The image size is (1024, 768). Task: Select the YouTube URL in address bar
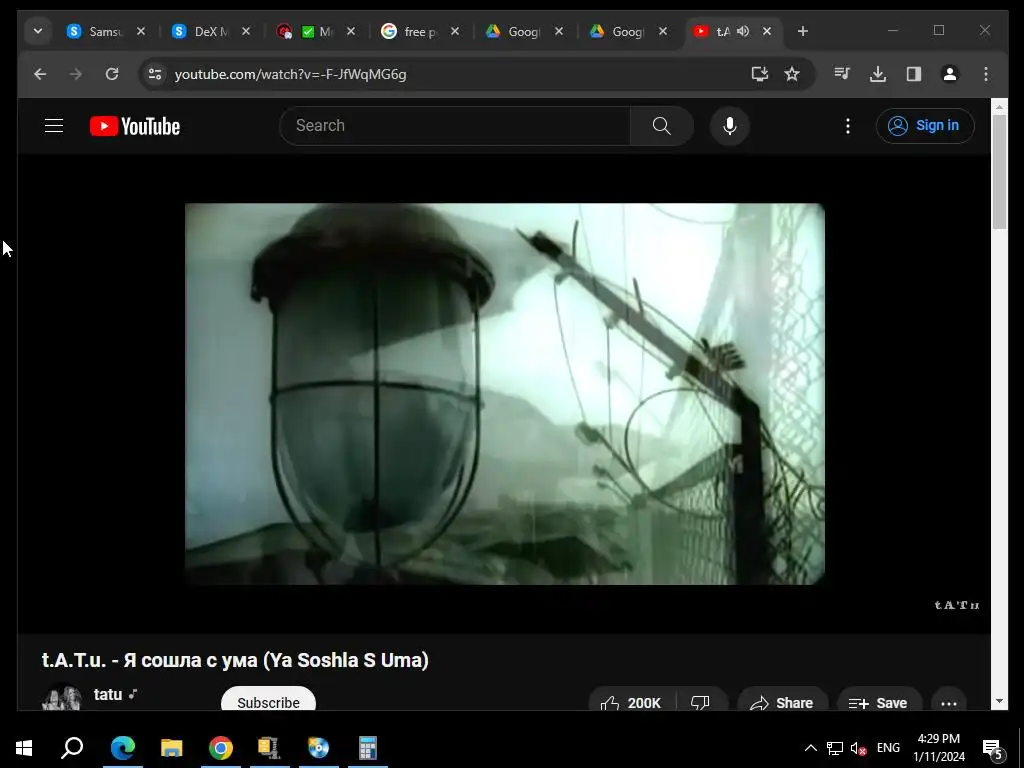[291, 74]
